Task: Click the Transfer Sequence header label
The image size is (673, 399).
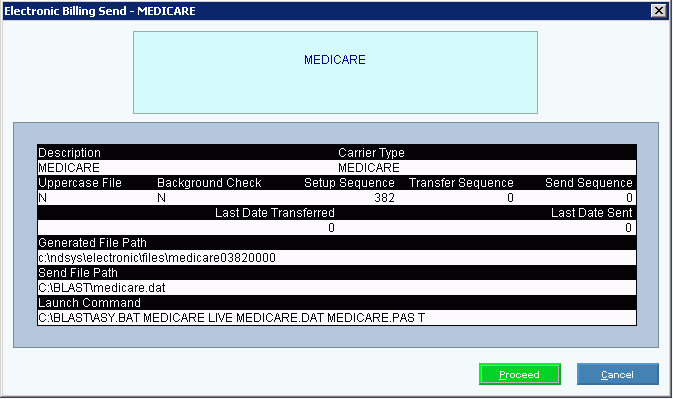Action: (461, 183)
